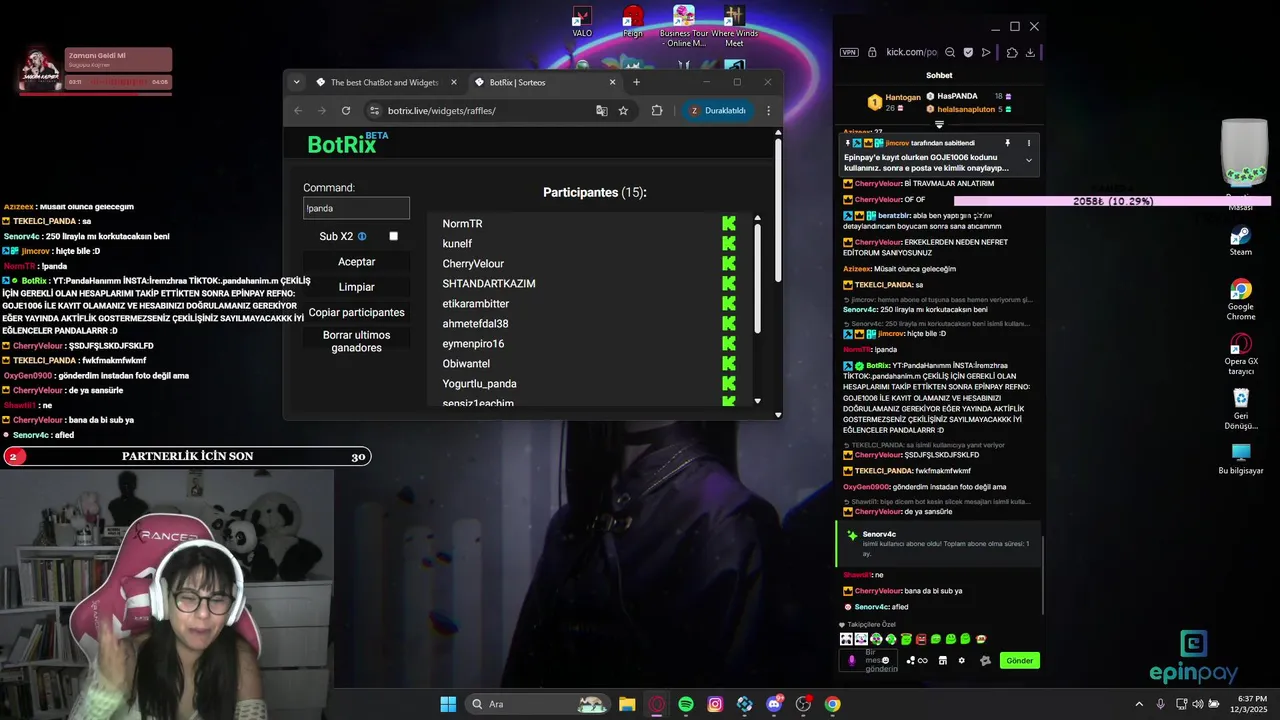Click Borrar ultimos ganadores button
Screen dimensions: 1280x720
click(x=356, y=341)
